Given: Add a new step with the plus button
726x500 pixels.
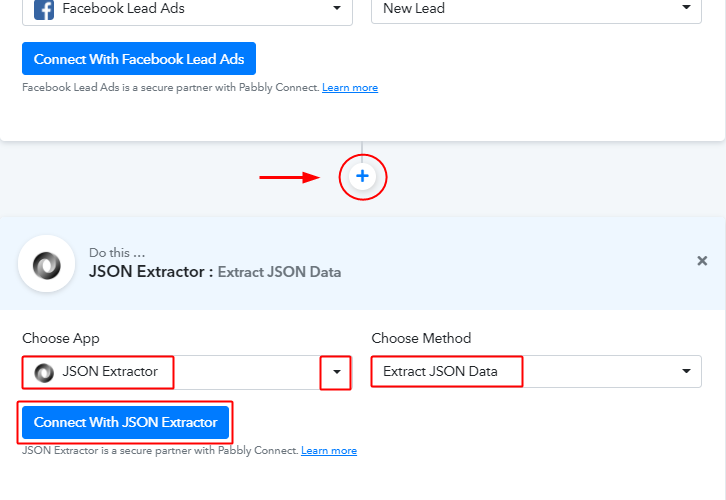Looking at the screenshot, I should pos(363,176).
